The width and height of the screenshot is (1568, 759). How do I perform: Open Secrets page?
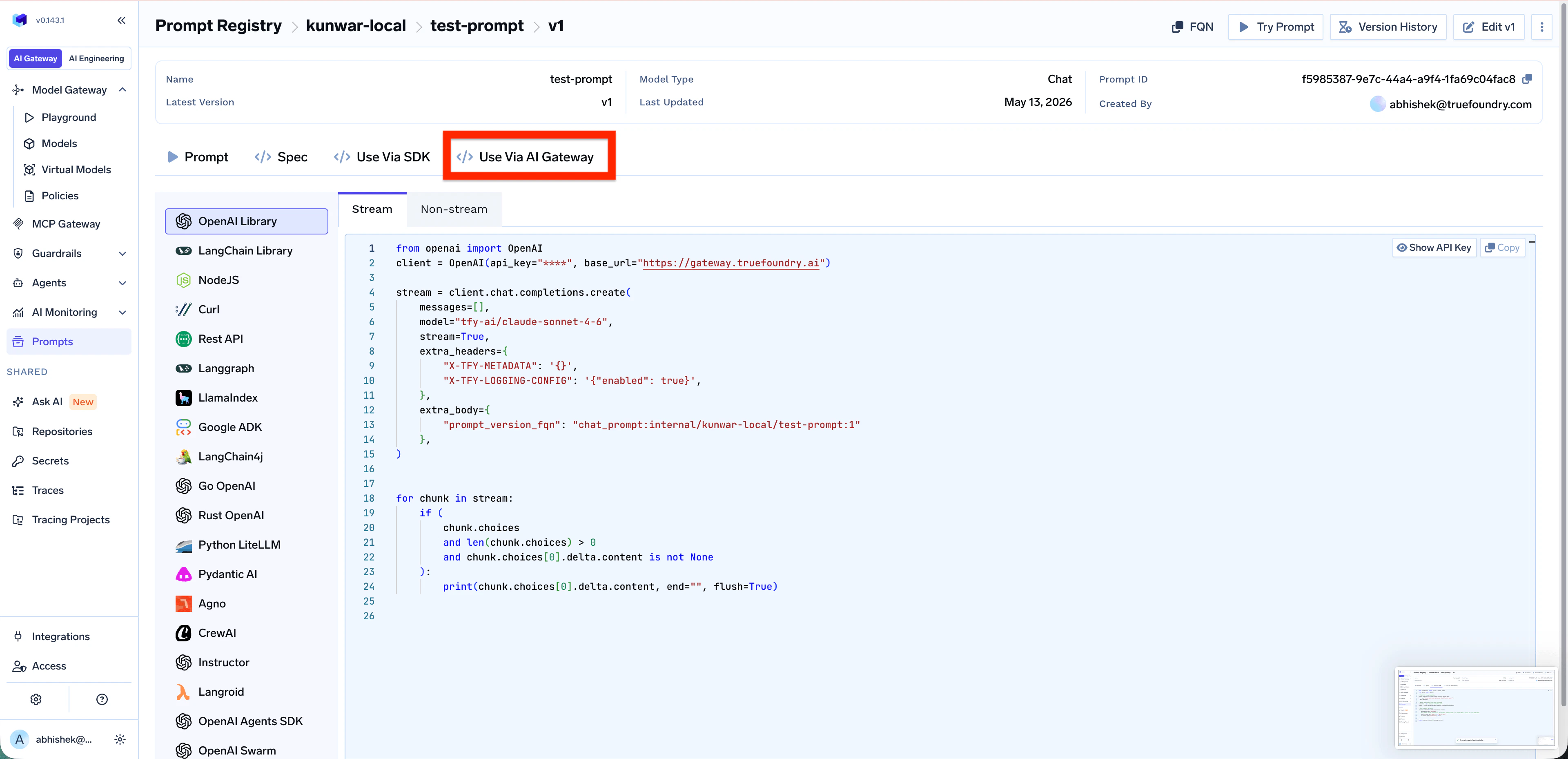coord(50,460)
